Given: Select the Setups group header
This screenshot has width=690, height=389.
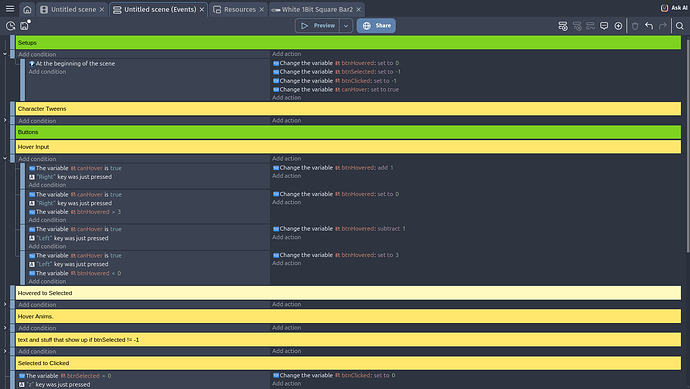Looking at the screenshot, I should click(348, 43).
